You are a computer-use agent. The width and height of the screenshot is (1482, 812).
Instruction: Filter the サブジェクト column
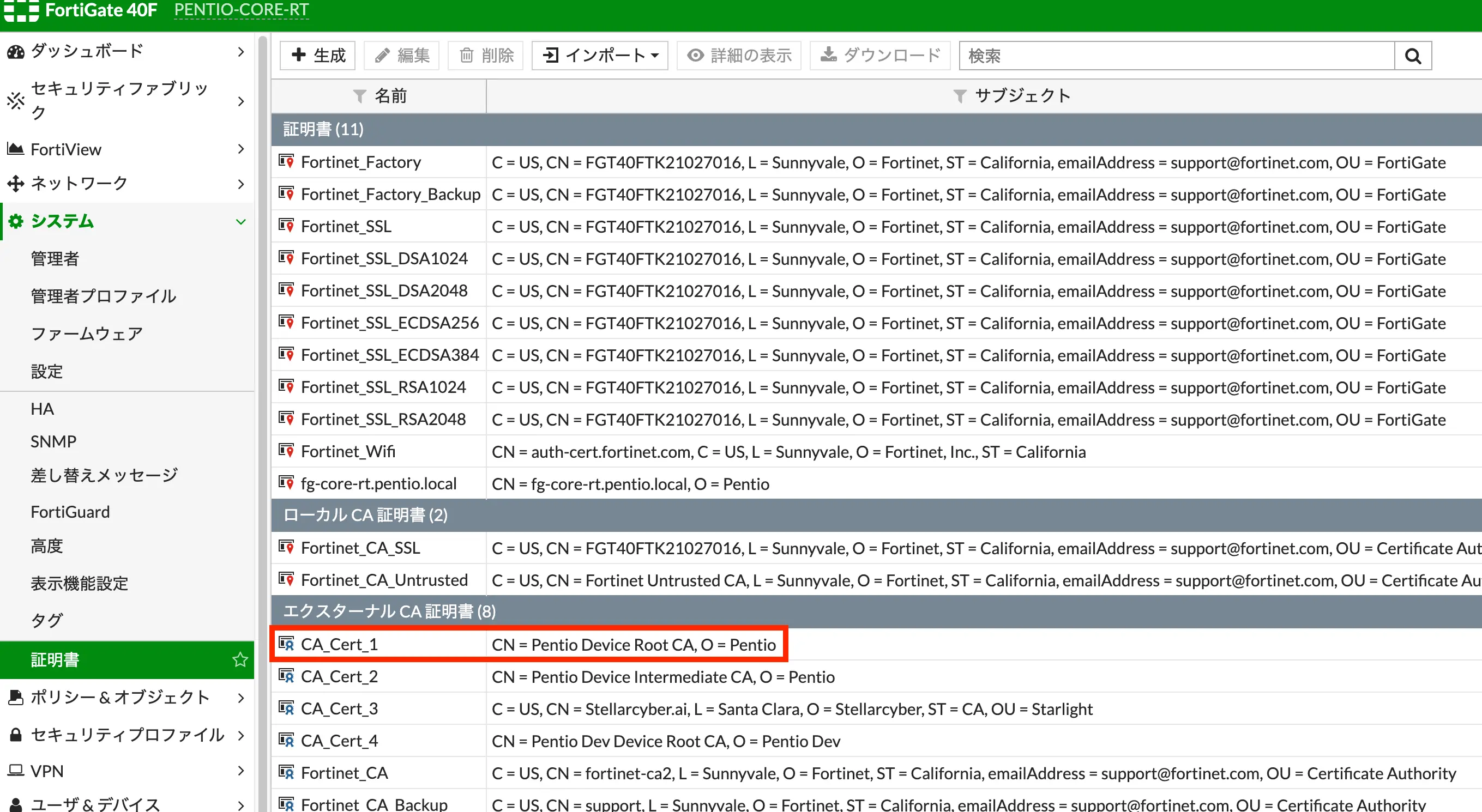pos(959,96)
